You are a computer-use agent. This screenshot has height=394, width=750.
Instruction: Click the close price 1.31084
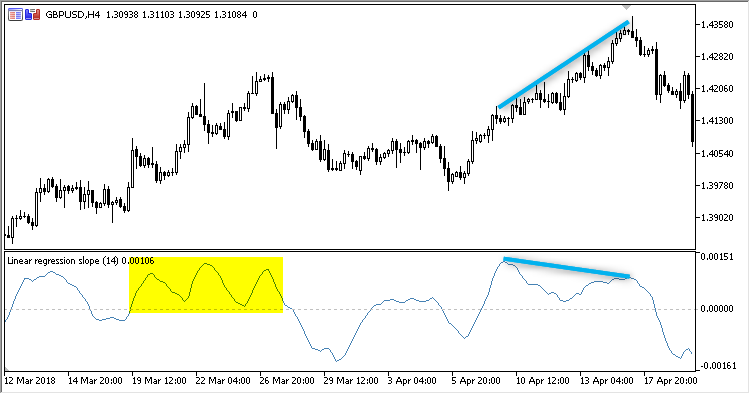point(230,15)
